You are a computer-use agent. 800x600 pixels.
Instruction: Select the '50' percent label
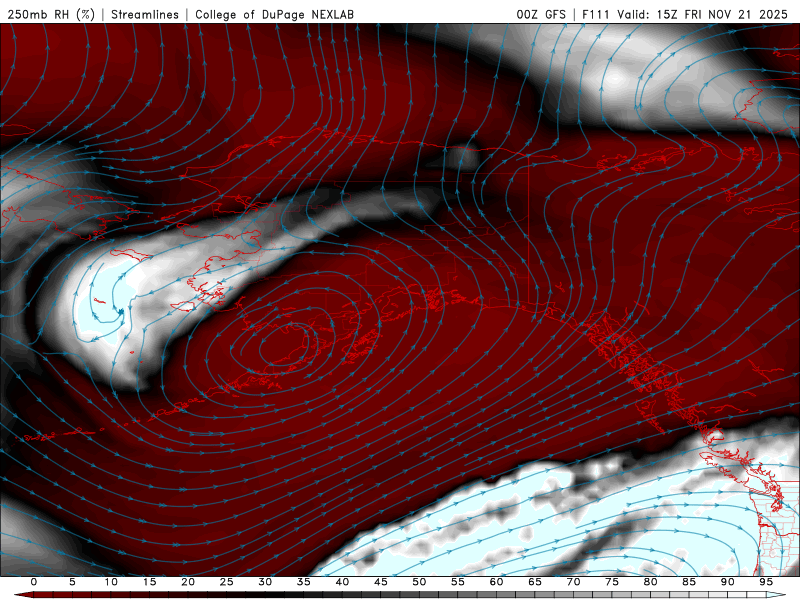point(419,582)
